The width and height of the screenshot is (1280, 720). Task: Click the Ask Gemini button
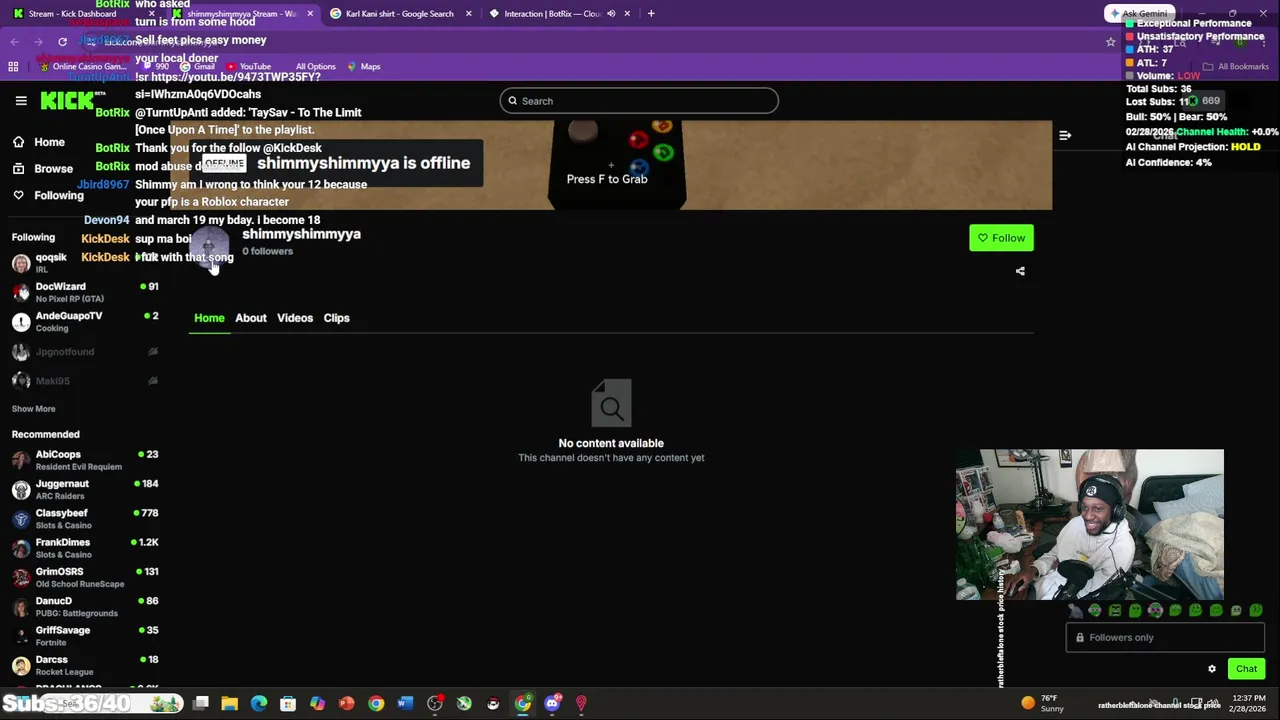point(1139,14)
